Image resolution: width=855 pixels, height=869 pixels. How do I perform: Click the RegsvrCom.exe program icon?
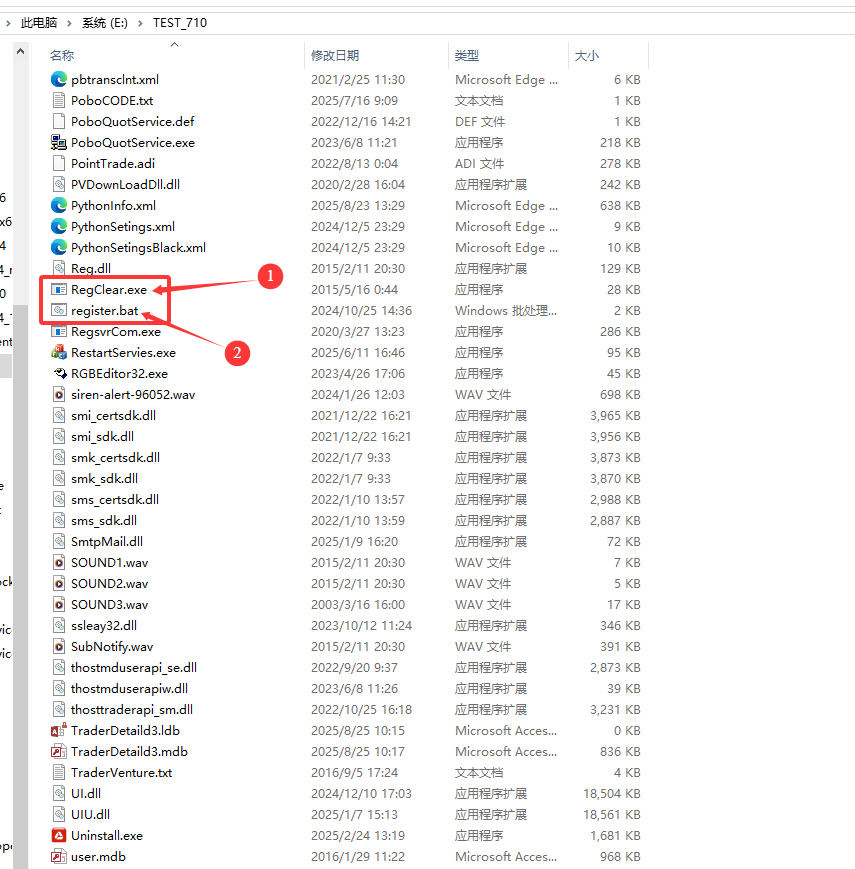point(59,332)
